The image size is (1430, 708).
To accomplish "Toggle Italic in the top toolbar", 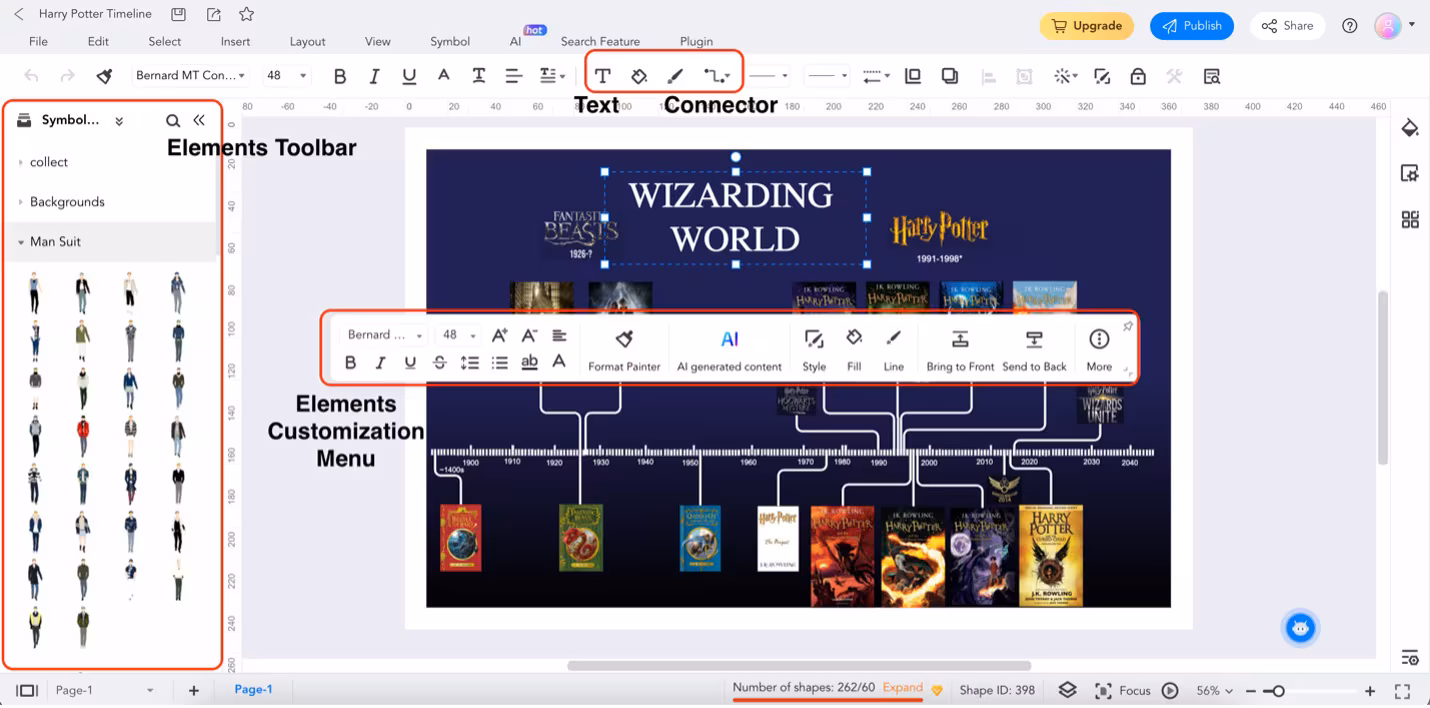I will tap(374, 76).
